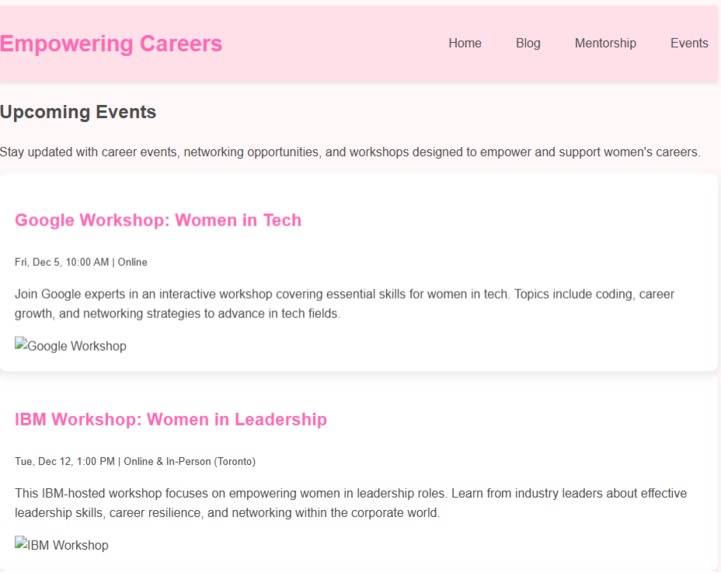Click the 'This IBM-hosted workshop' description paragraph
The width and height of the screenshot is (721, 573).
[351, 503]
